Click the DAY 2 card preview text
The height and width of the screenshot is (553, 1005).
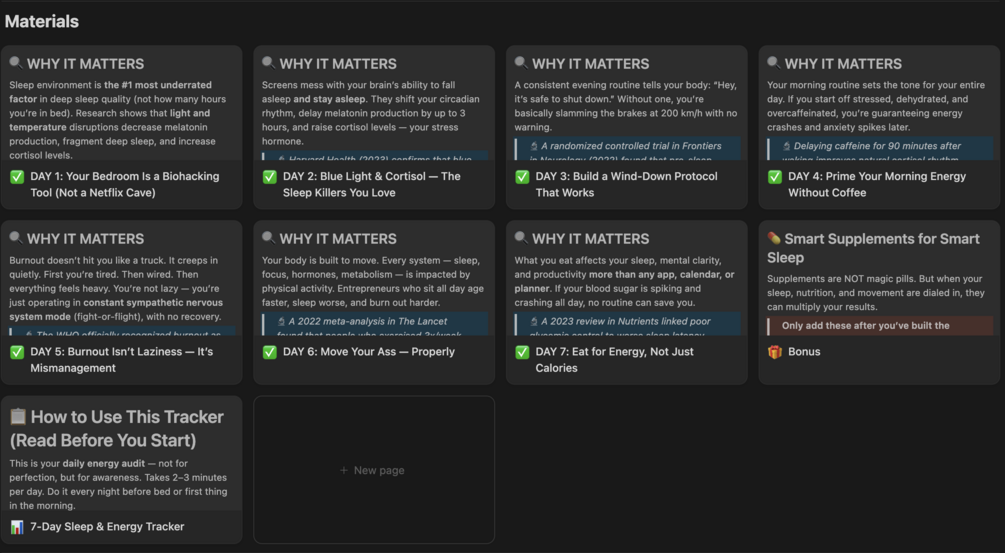point(372,113)
